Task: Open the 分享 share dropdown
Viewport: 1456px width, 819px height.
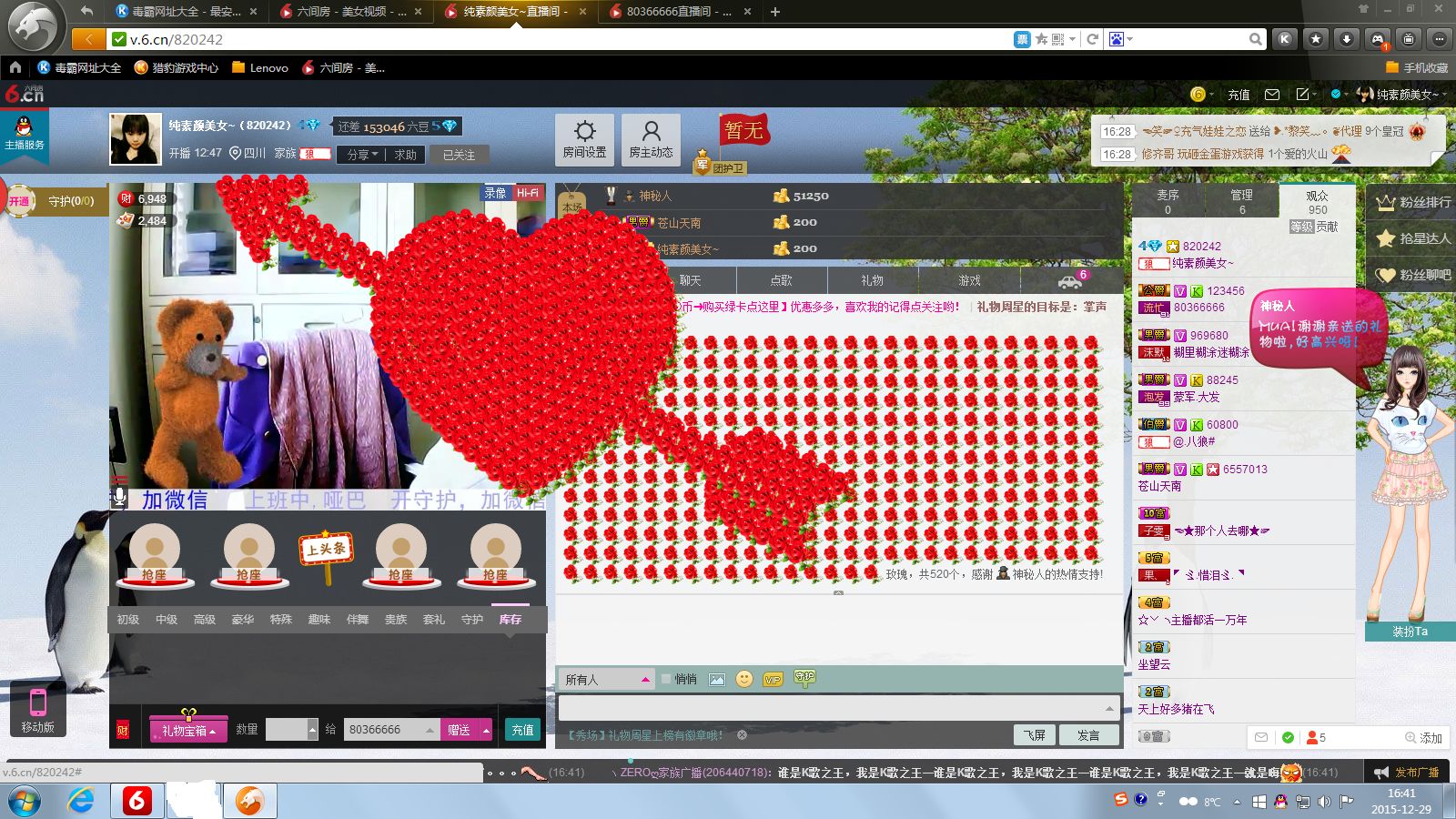Action: (x=361, y=155)
